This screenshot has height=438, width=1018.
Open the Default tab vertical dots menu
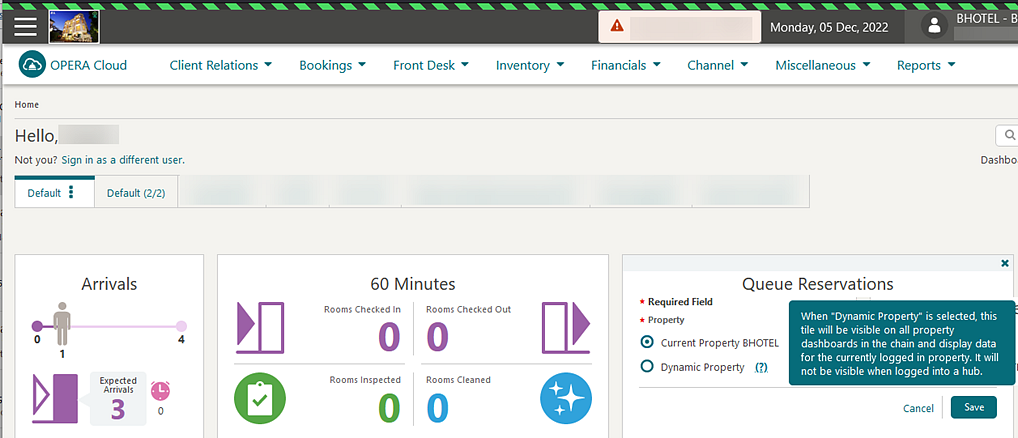[x=71, y=193]
